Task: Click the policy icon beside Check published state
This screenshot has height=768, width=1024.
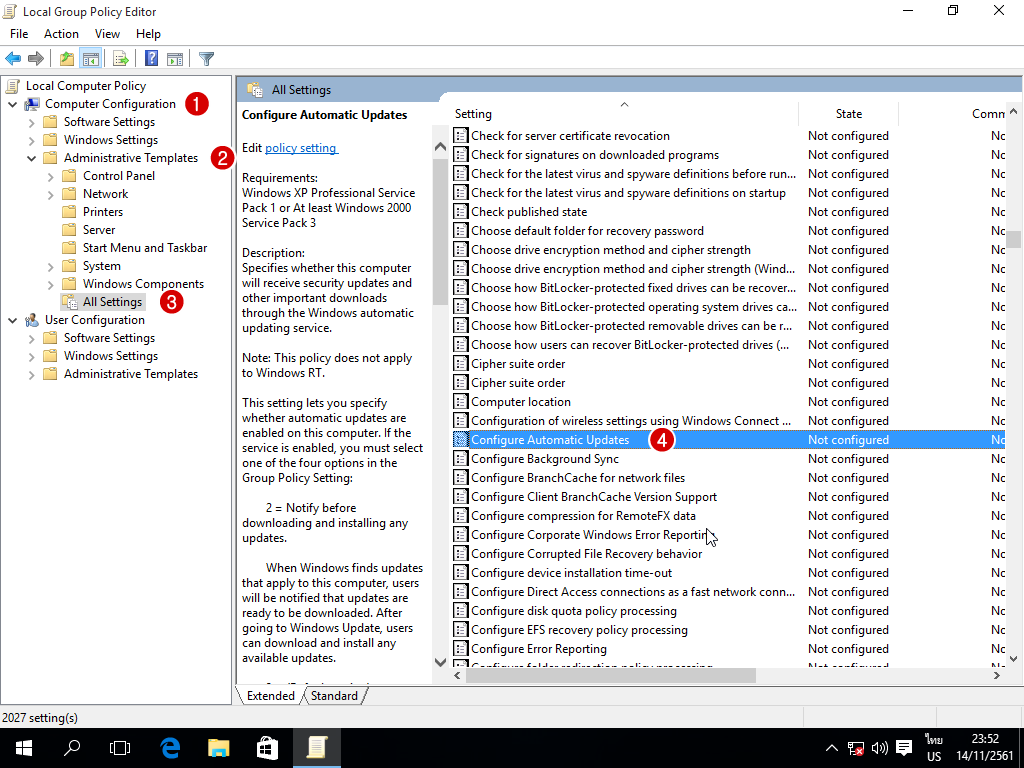Action: coord(461,212)
